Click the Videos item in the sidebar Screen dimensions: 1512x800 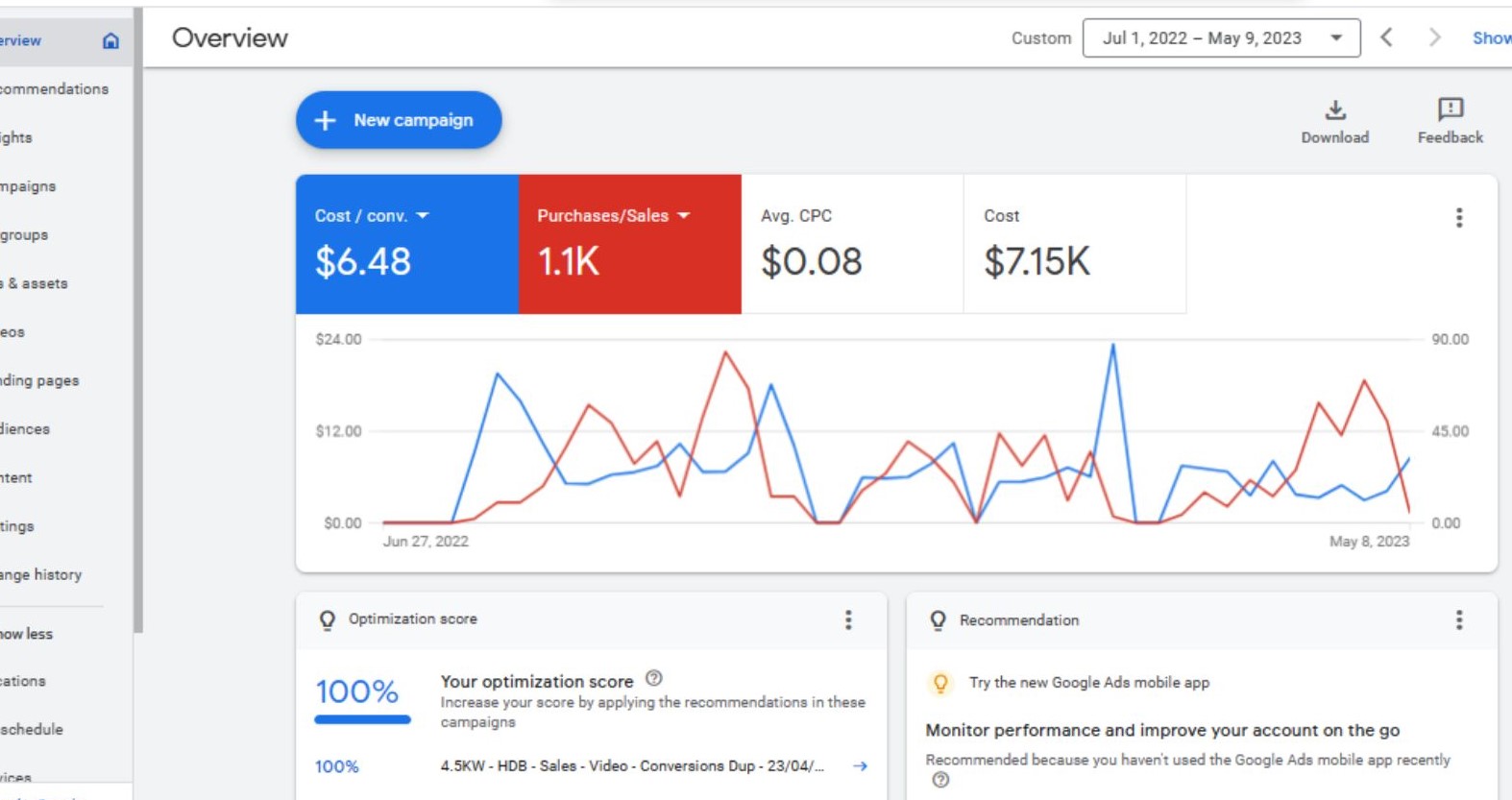[12, 332]
